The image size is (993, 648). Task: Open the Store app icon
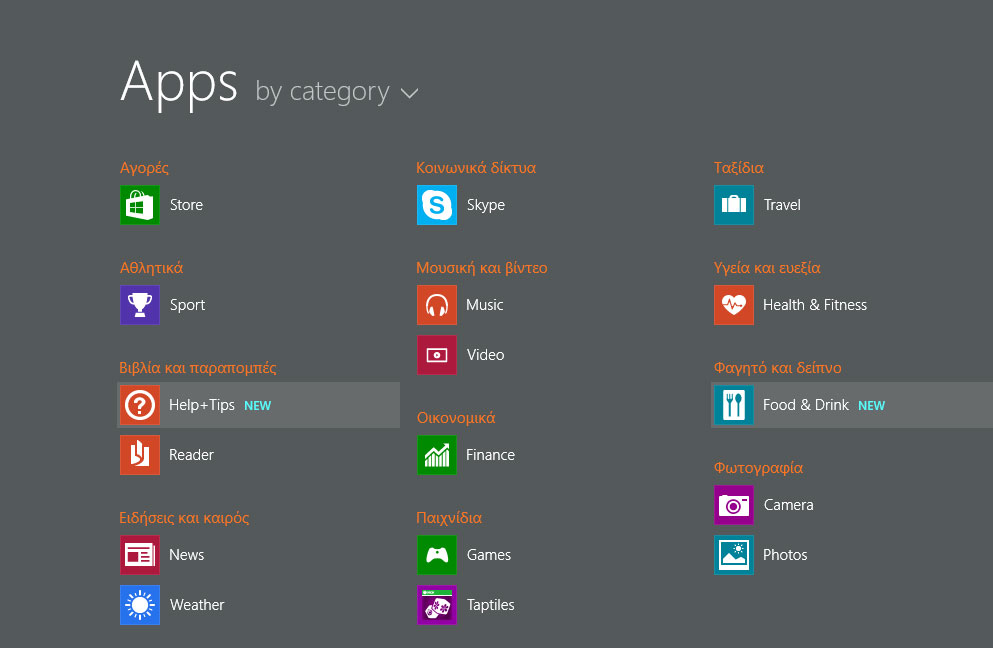(140, 205)
